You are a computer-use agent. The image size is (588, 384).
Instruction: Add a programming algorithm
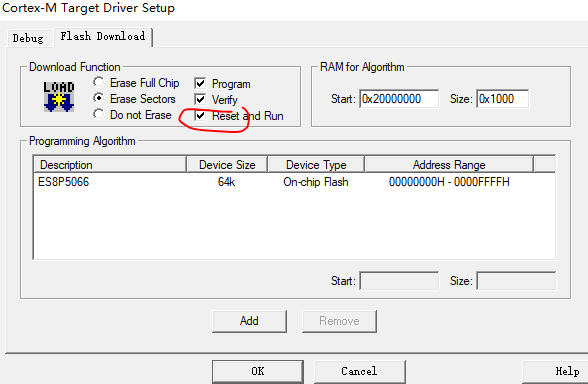(x=249, y=321)
